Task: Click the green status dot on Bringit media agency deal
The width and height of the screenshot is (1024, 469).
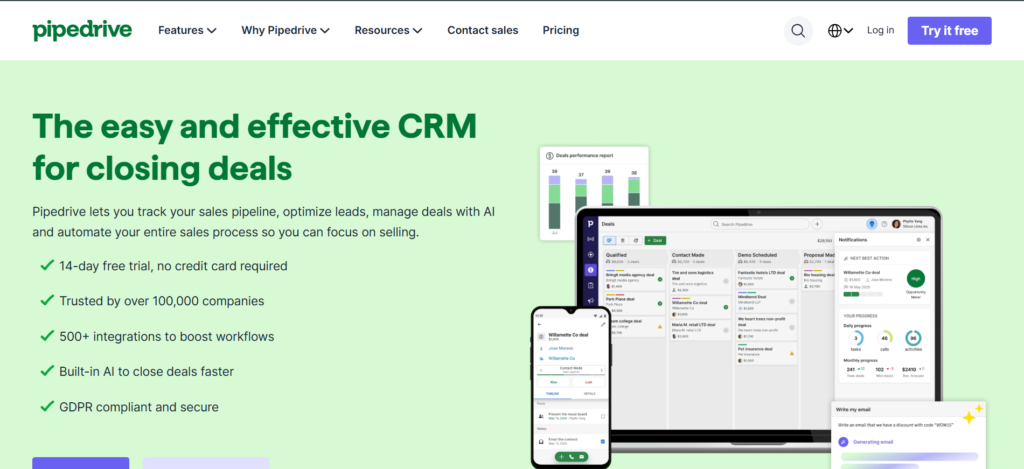Action: tap(660, 279)
